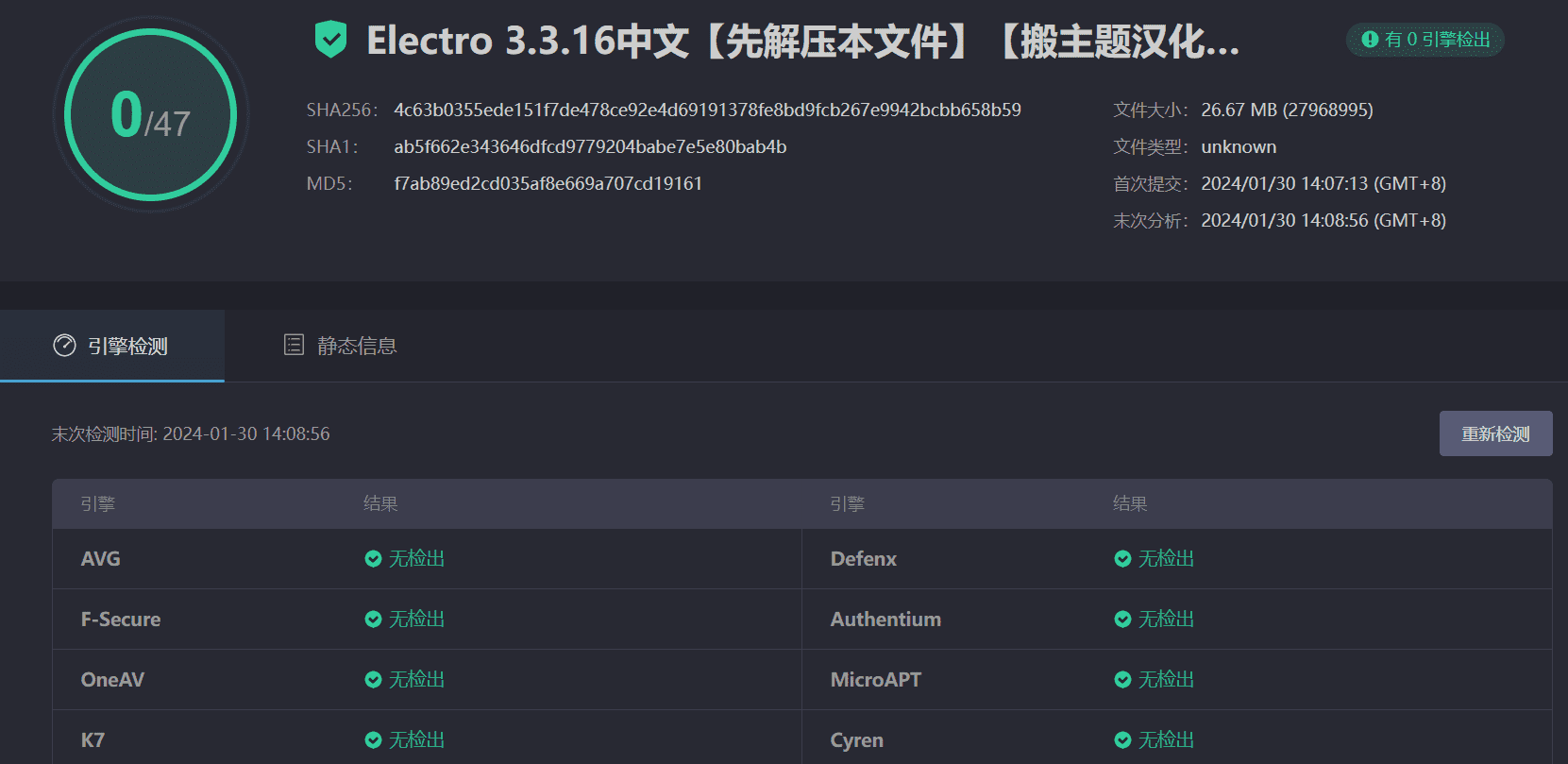Click the 无检出 result for Authentium
The height and width of the screenshot is (764, 1568).
pyautogui.click(x=1166, y=620)
